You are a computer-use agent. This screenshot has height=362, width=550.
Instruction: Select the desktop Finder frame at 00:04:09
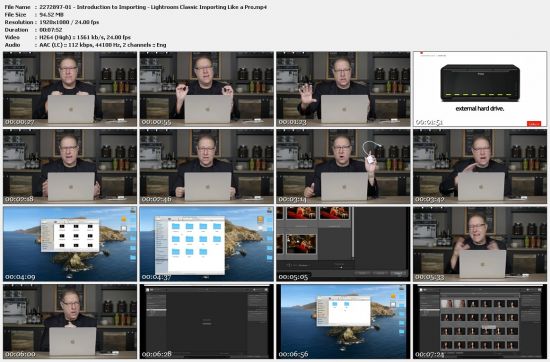(70, 244)
